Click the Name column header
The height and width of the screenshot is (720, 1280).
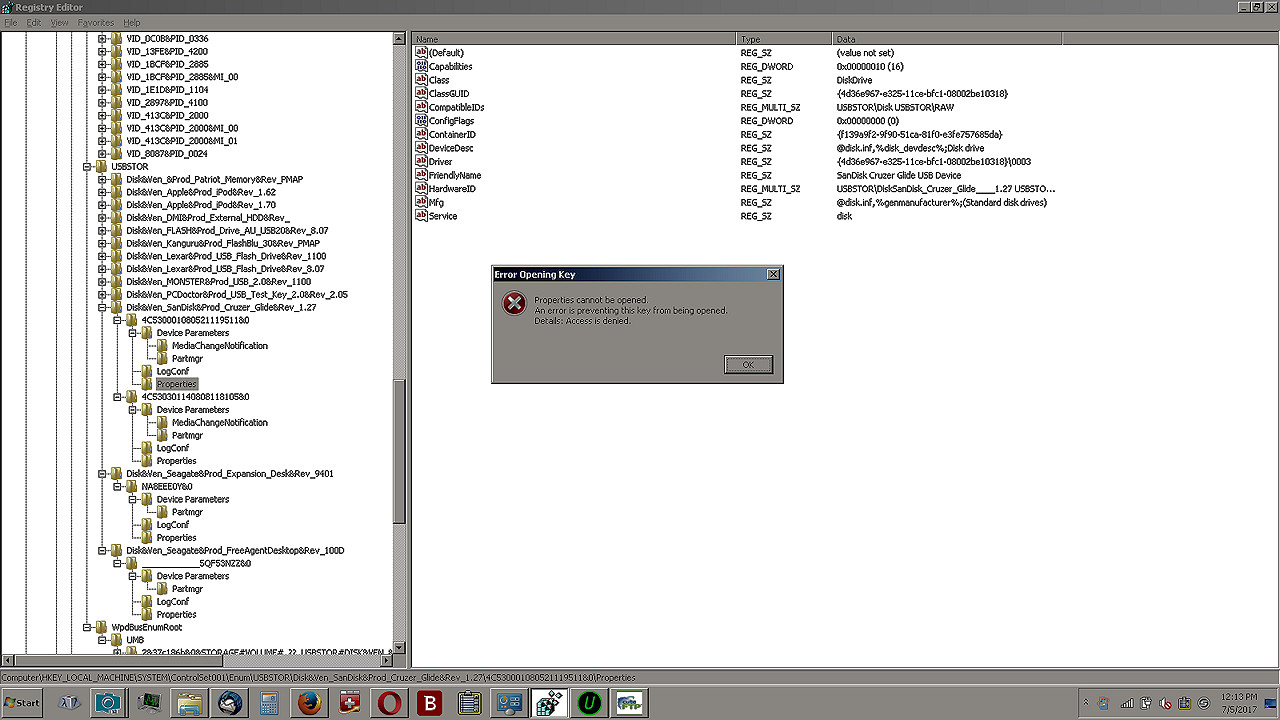574,39
